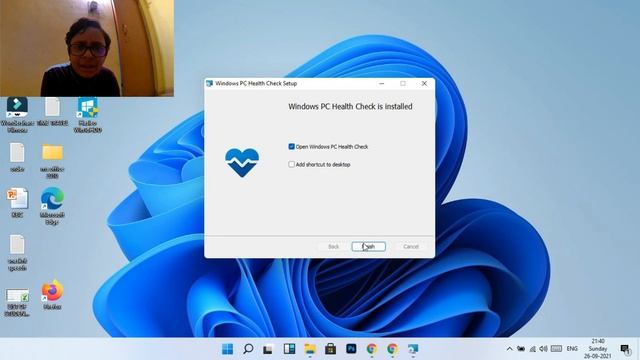Open Task View from the taskbar

pyautogui.click(x=268, y=349)
